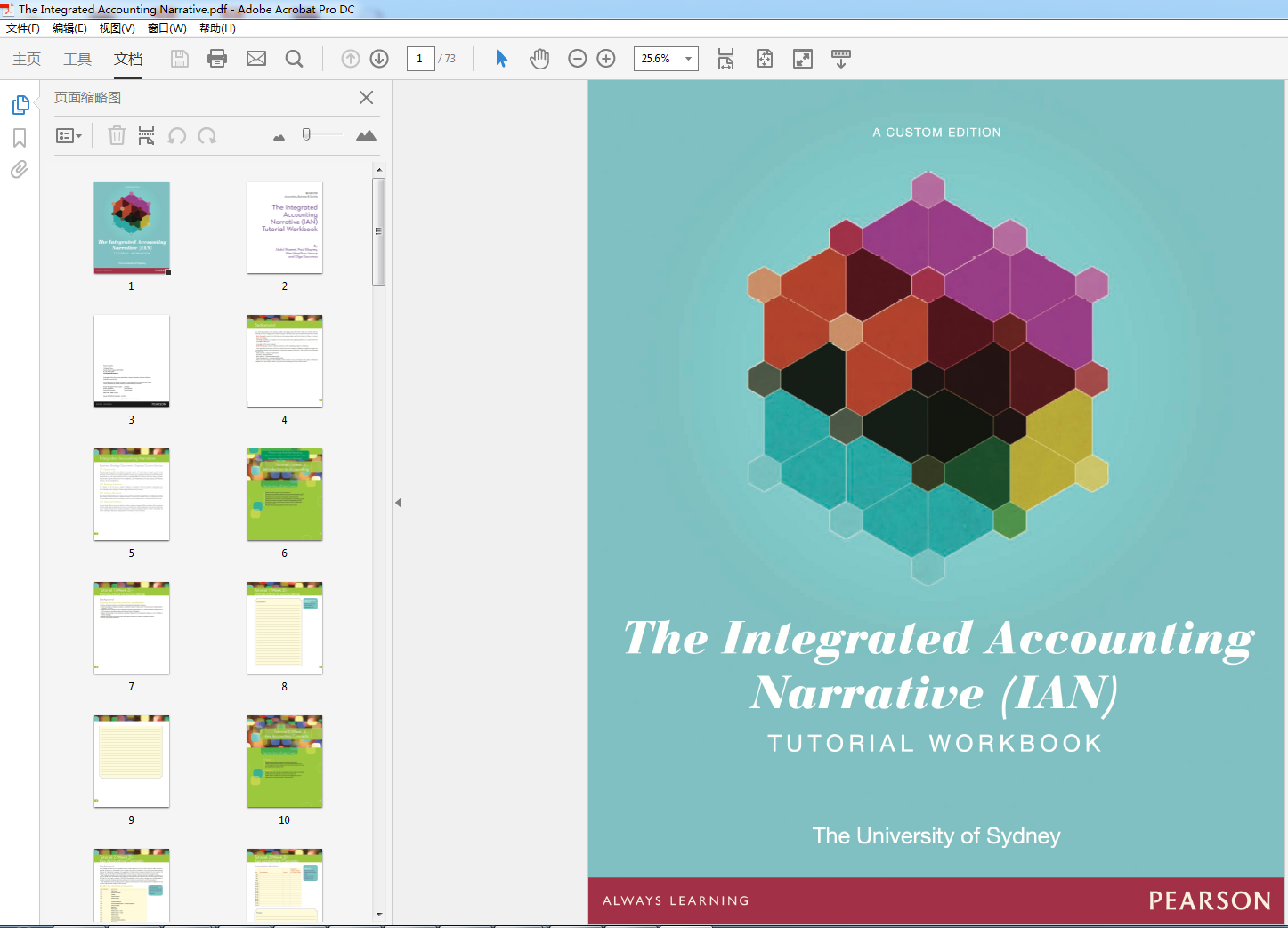Screen dimensions: 1288x928
Task: Enlarge thumbnail size large-mountain icon
Action: (x=366, y=135)
